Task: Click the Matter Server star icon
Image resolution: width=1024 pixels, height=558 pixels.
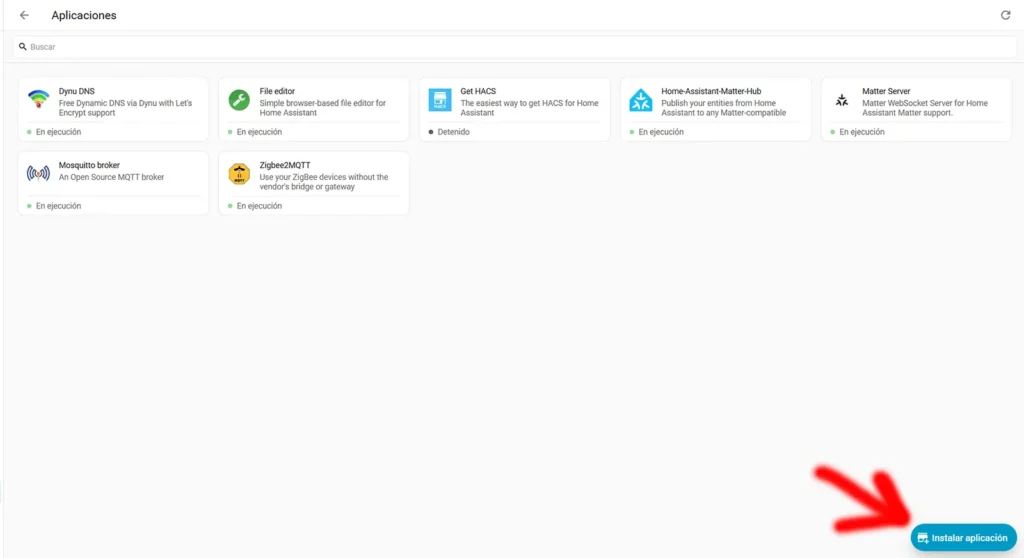Action: [842, 100]
